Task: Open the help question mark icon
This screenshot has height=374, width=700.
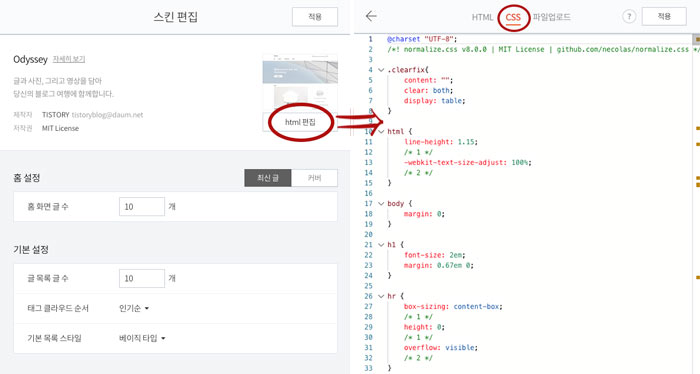Action: (629, 17)
